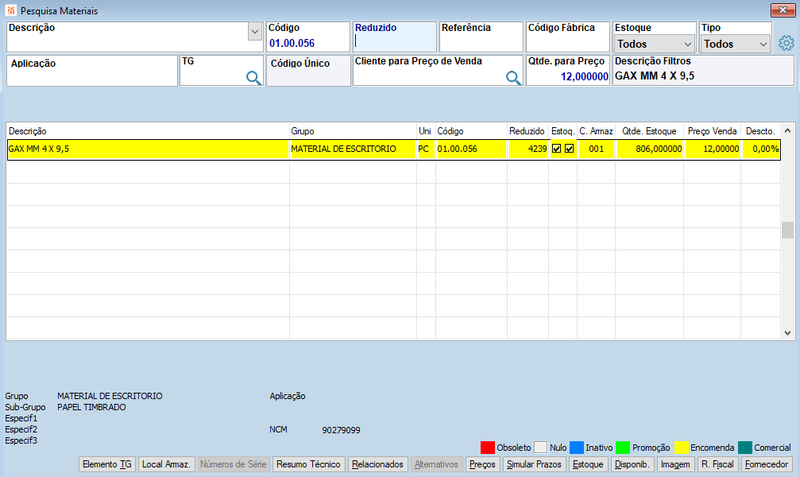Click the Pesquisa Materiais app icon in title bar
800x477 pixels.
11,10
